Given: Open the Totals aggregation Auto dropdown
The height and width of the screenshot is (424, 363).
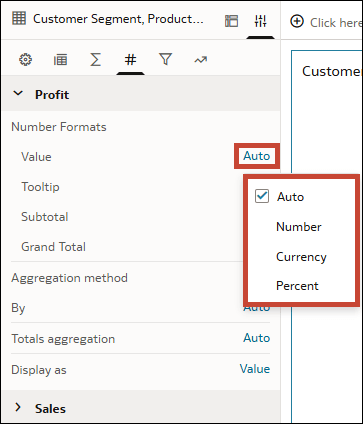Looking at the screenshot, I should pyautogui.click(x=256, y=338).
